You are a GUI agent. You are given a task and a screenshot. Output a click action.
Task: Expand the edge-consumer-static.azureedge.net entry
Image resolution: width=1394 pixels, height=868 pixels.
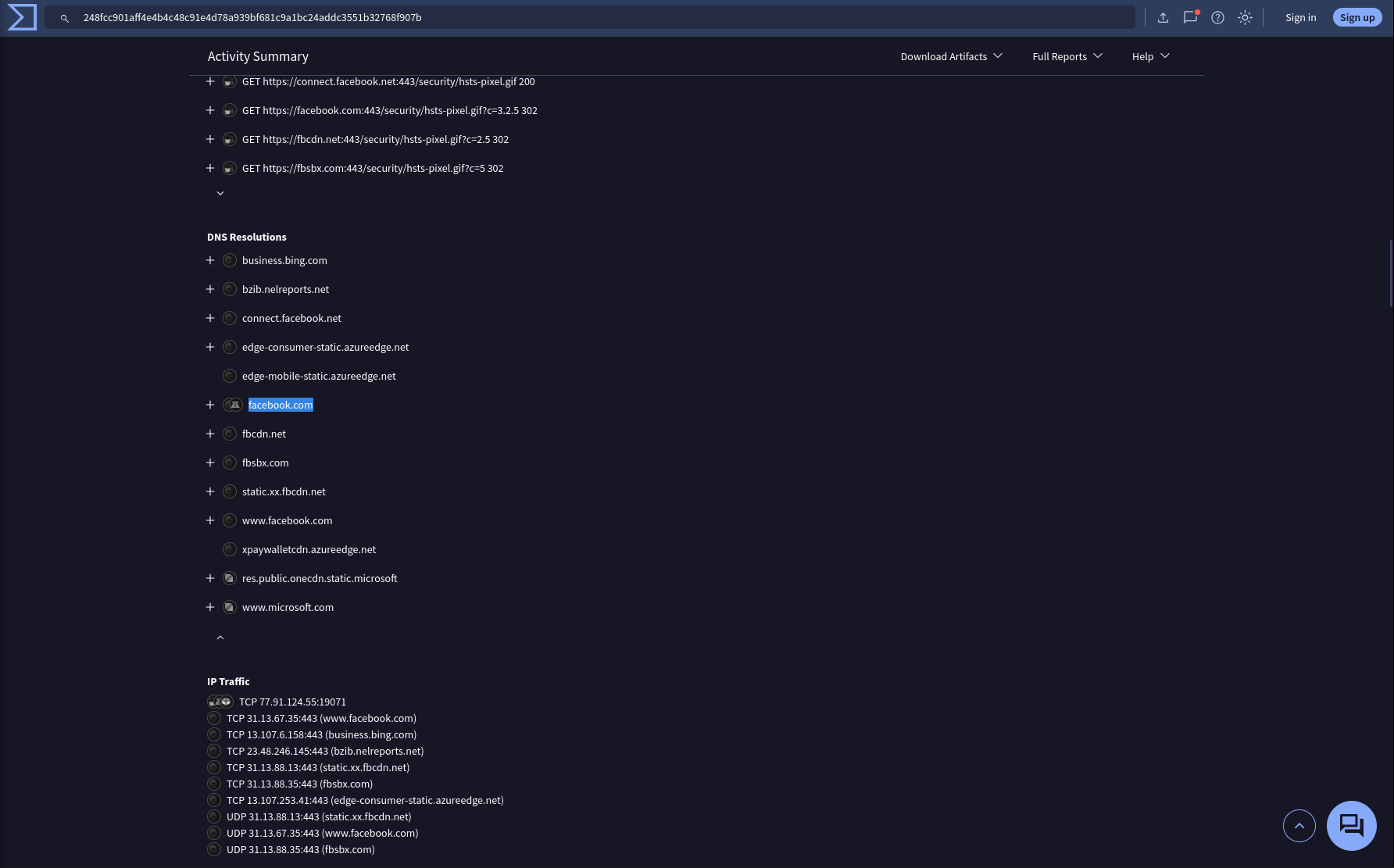pyautogui.click(x=210, y=347)
